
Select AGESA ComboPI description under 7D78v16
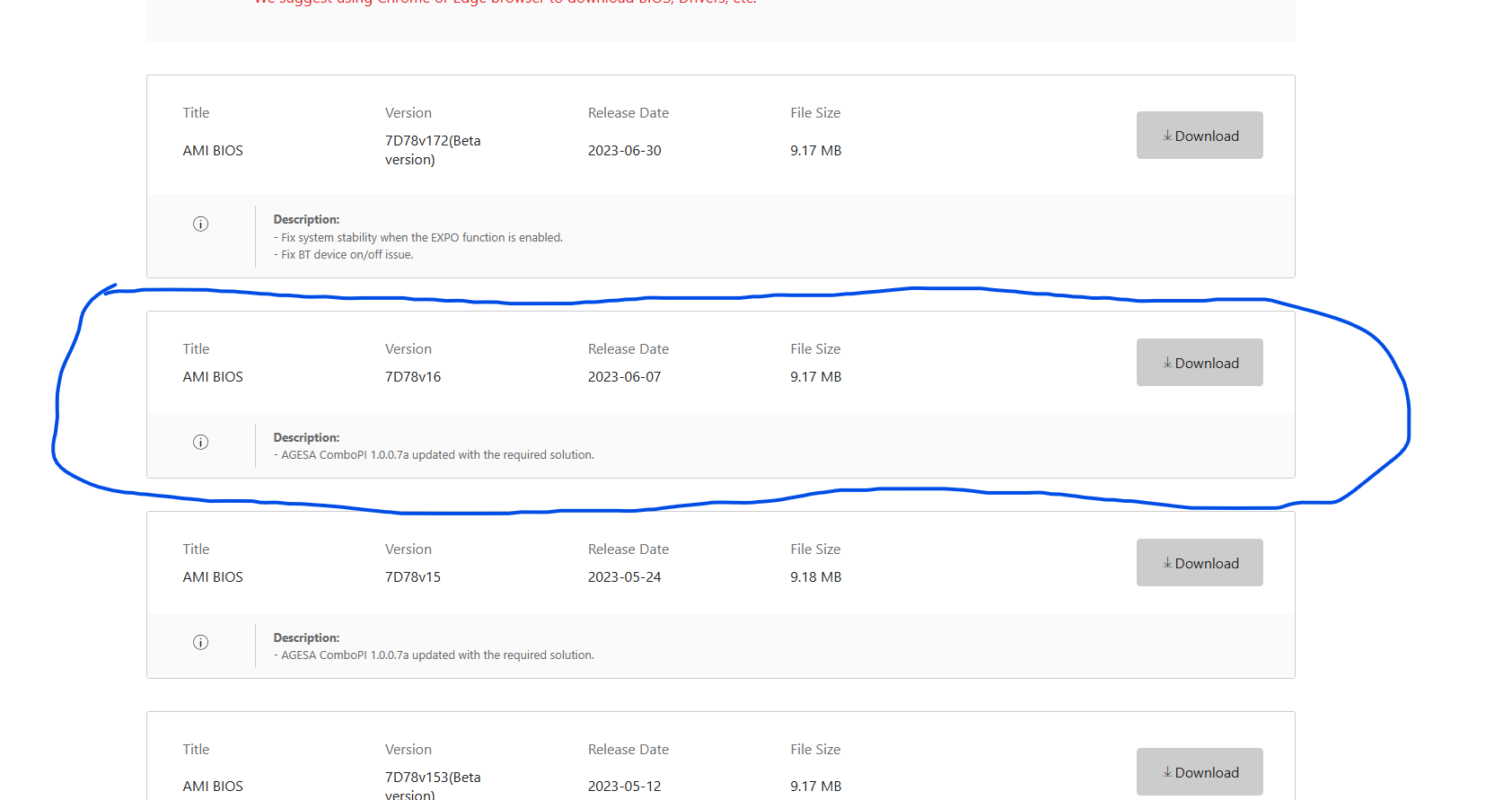pos(434,455)
